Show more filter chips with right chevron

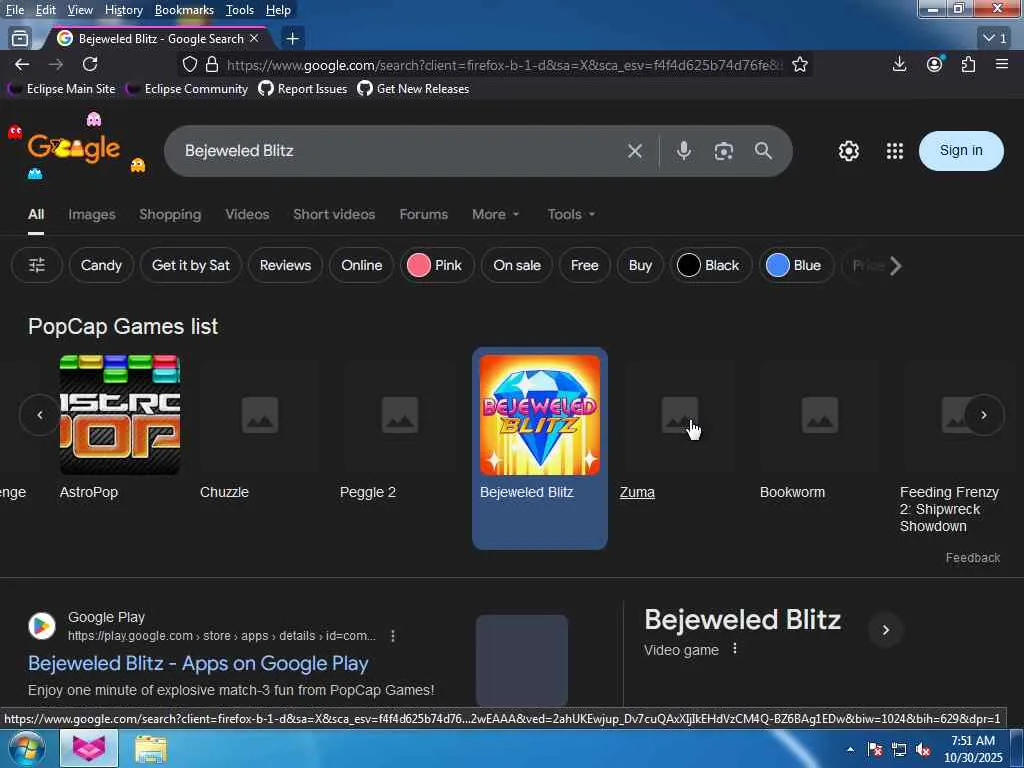point(895,265)
